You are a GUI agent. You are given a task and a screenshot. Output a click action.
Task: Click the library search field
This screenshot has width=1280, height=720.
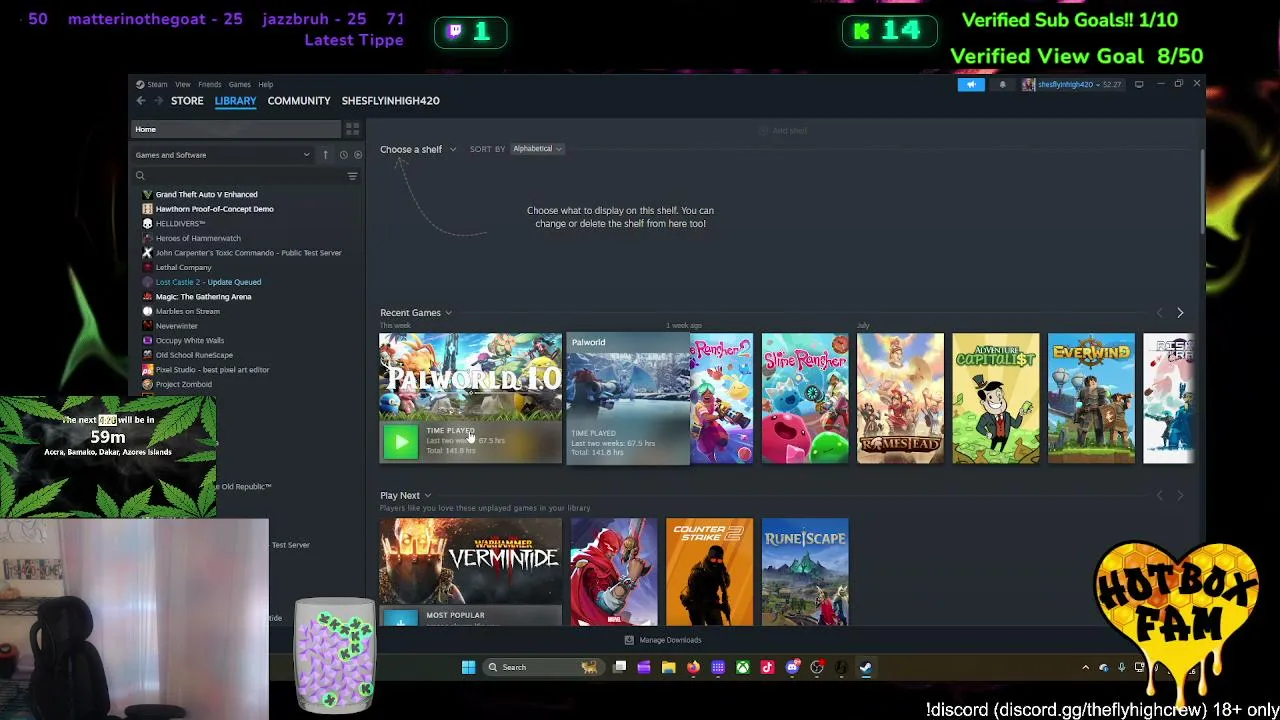click(x=239, y=176)
